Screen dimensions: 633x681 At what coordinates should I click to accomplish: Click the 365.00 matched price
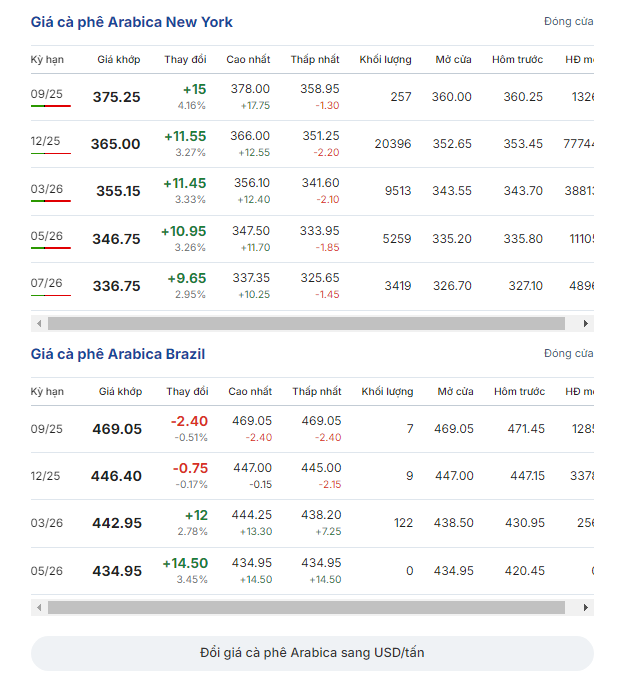(116, 144)
